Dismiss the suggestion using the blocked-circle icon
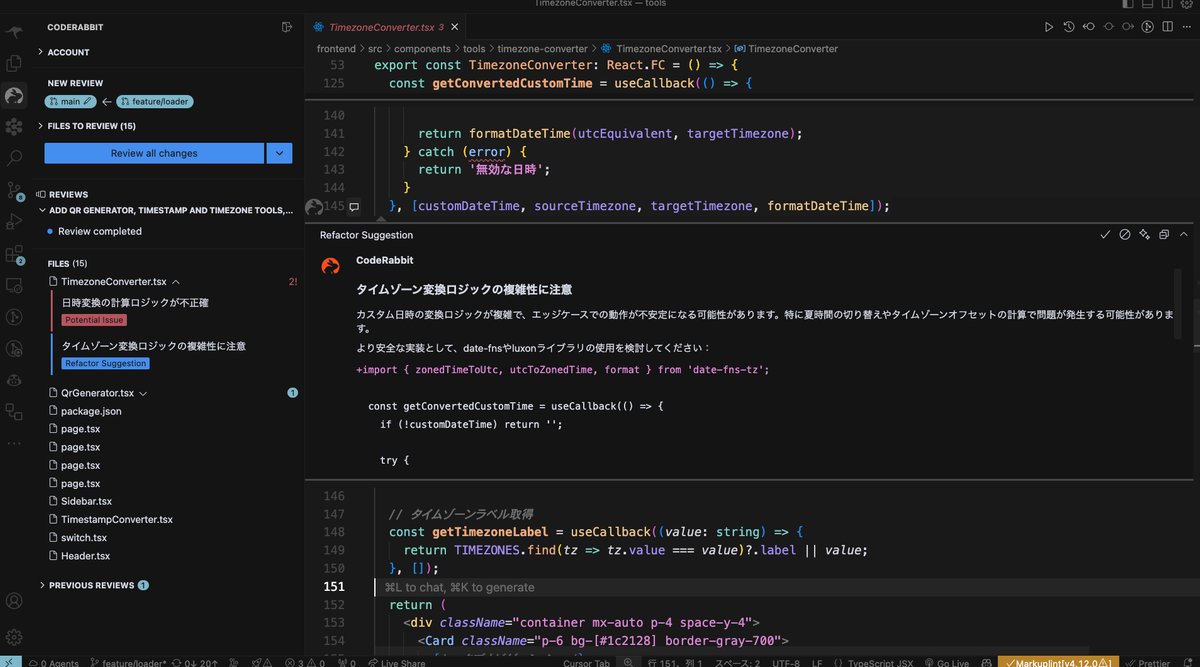1200x667 pixels. (1124, 235)
